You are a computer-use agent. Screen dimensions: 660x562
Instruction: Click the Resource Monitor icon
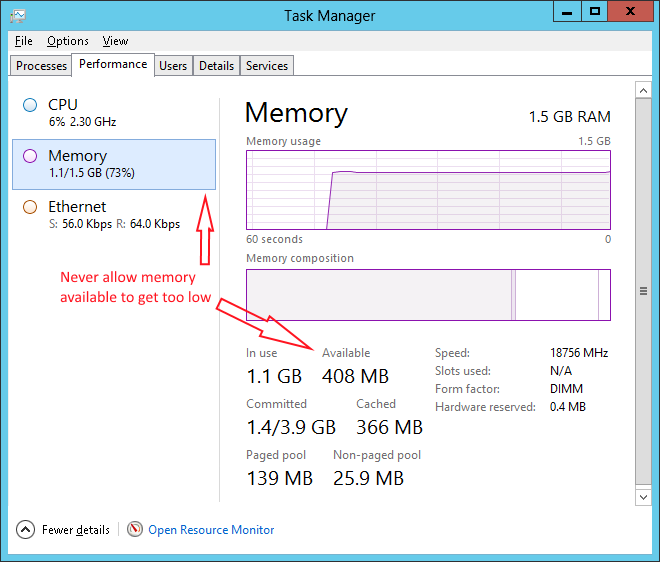pos(135,529)
